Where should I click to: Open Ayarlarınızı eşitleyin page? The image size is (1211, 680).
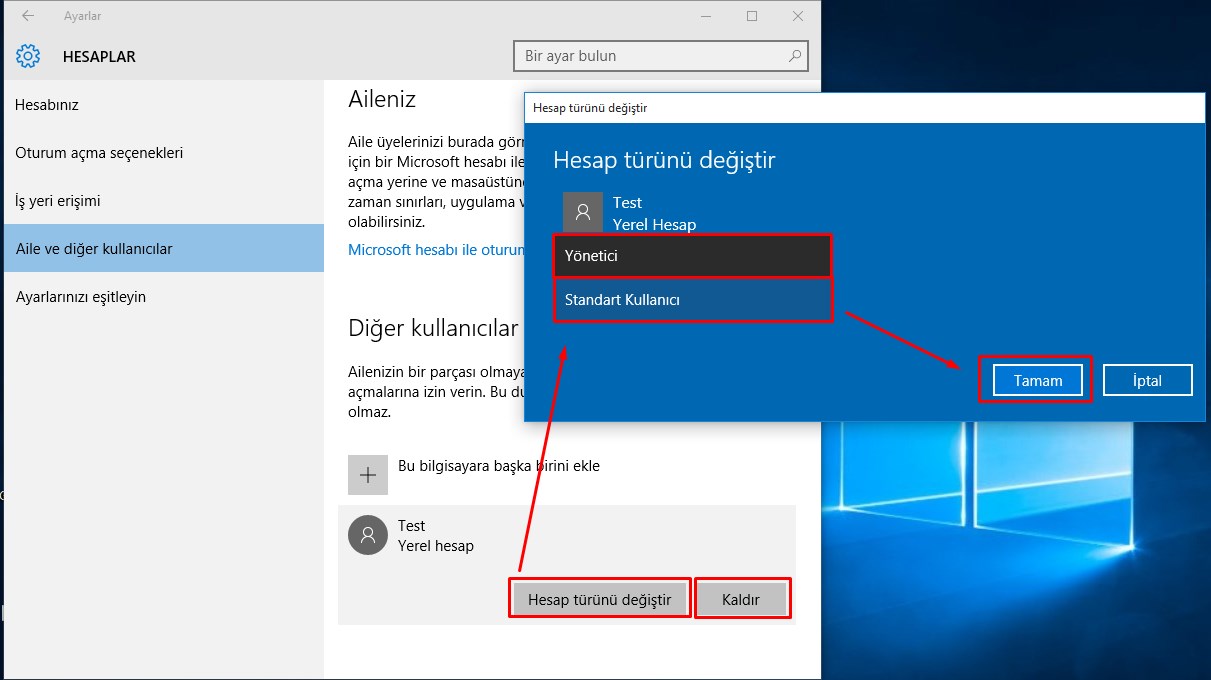[81, 297]
